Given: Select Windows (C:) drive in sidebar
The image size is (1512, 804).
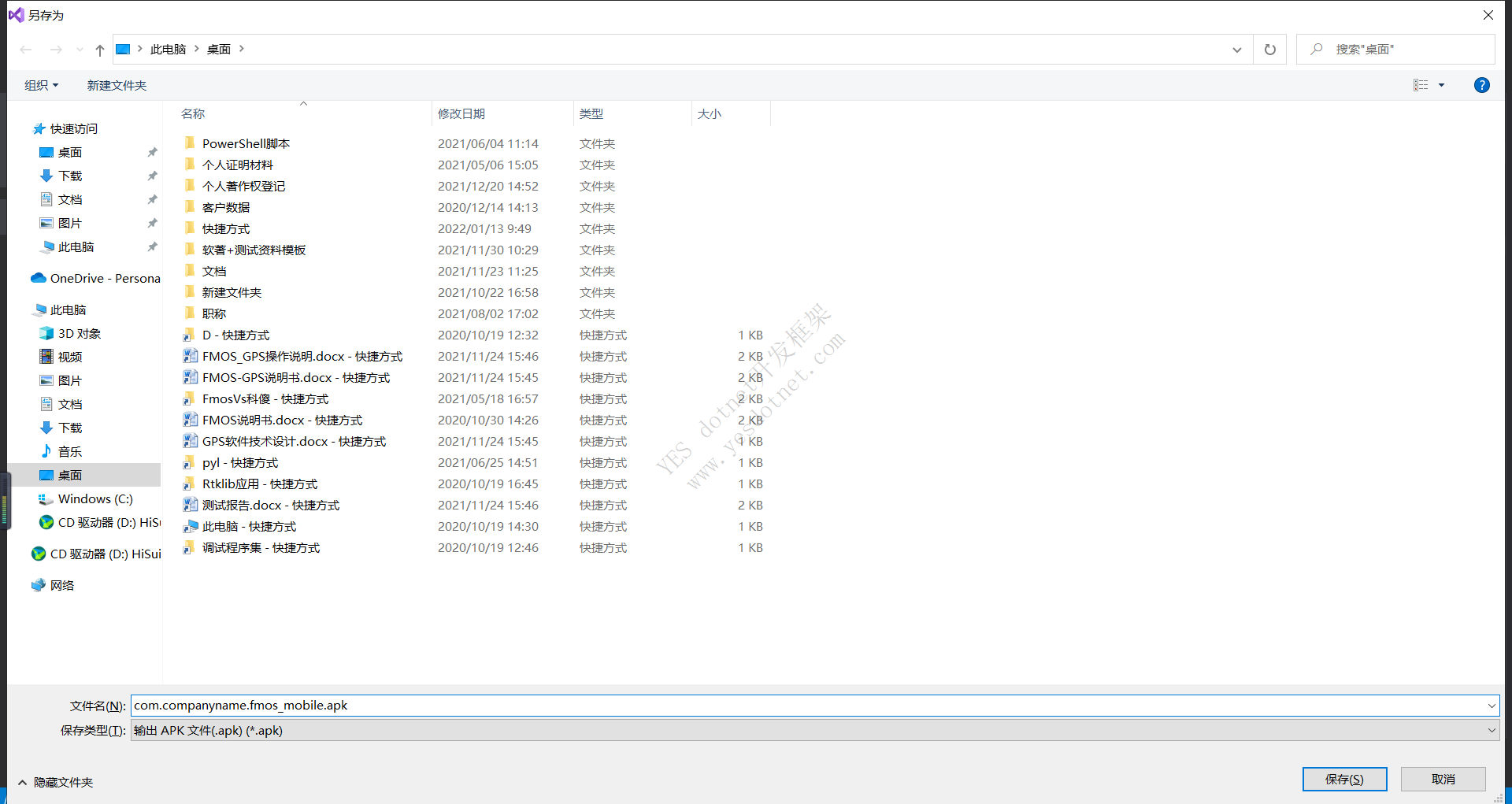Looking at the screenshot, I should pyautogui.click(x=94, y=498).
